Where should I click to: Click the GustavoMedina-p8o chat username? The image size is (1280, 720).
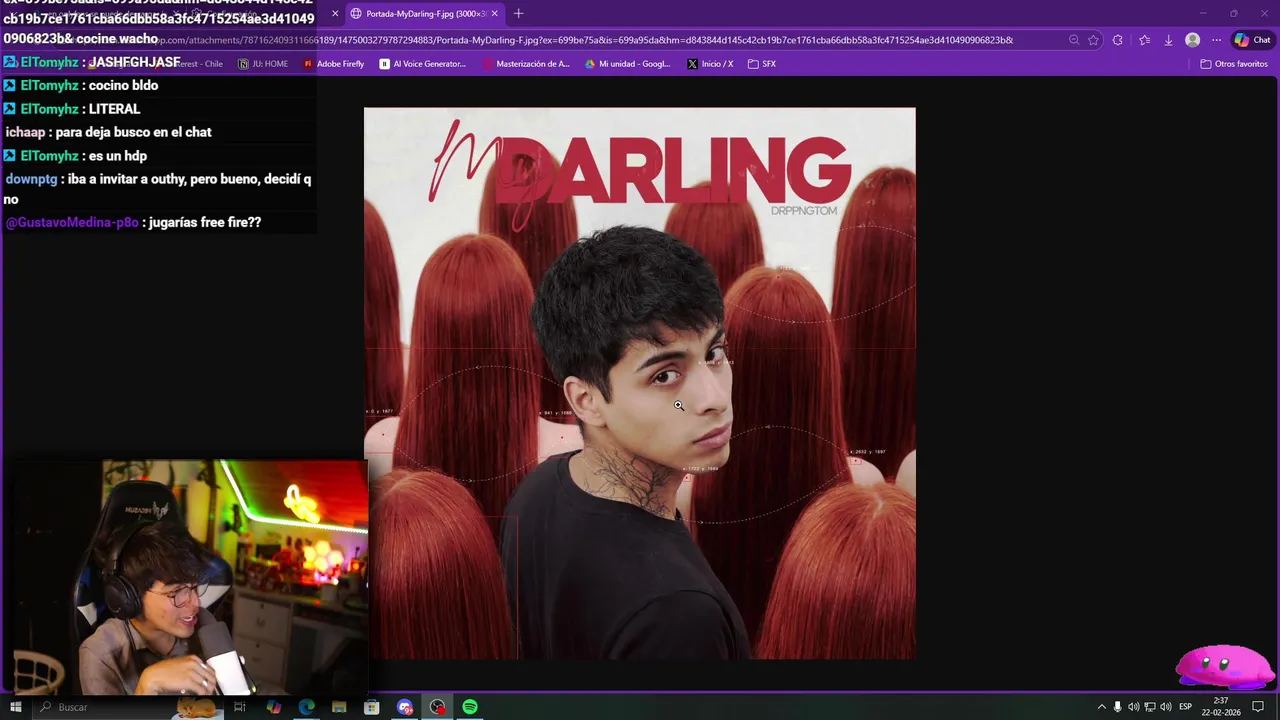coord(72,222)
